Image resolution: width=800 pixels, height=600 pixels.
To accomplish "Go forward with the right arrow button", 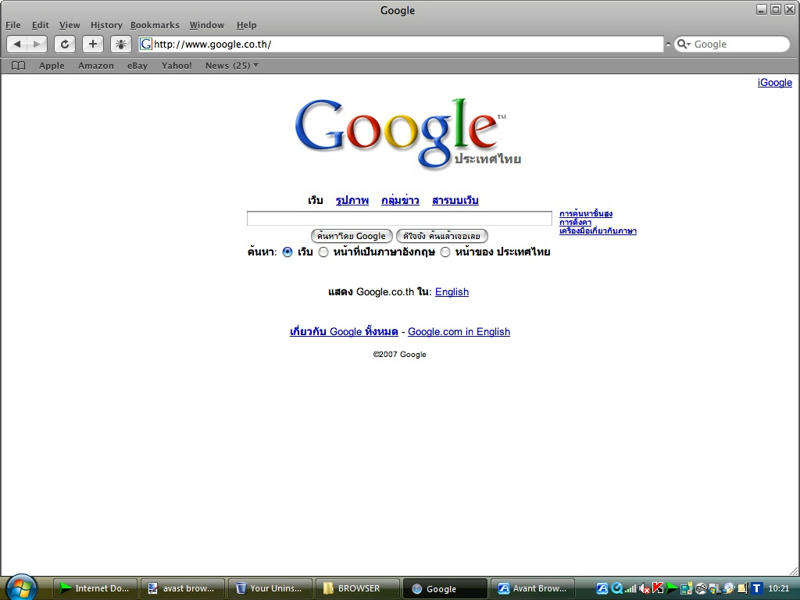I will tap(37, 44).
